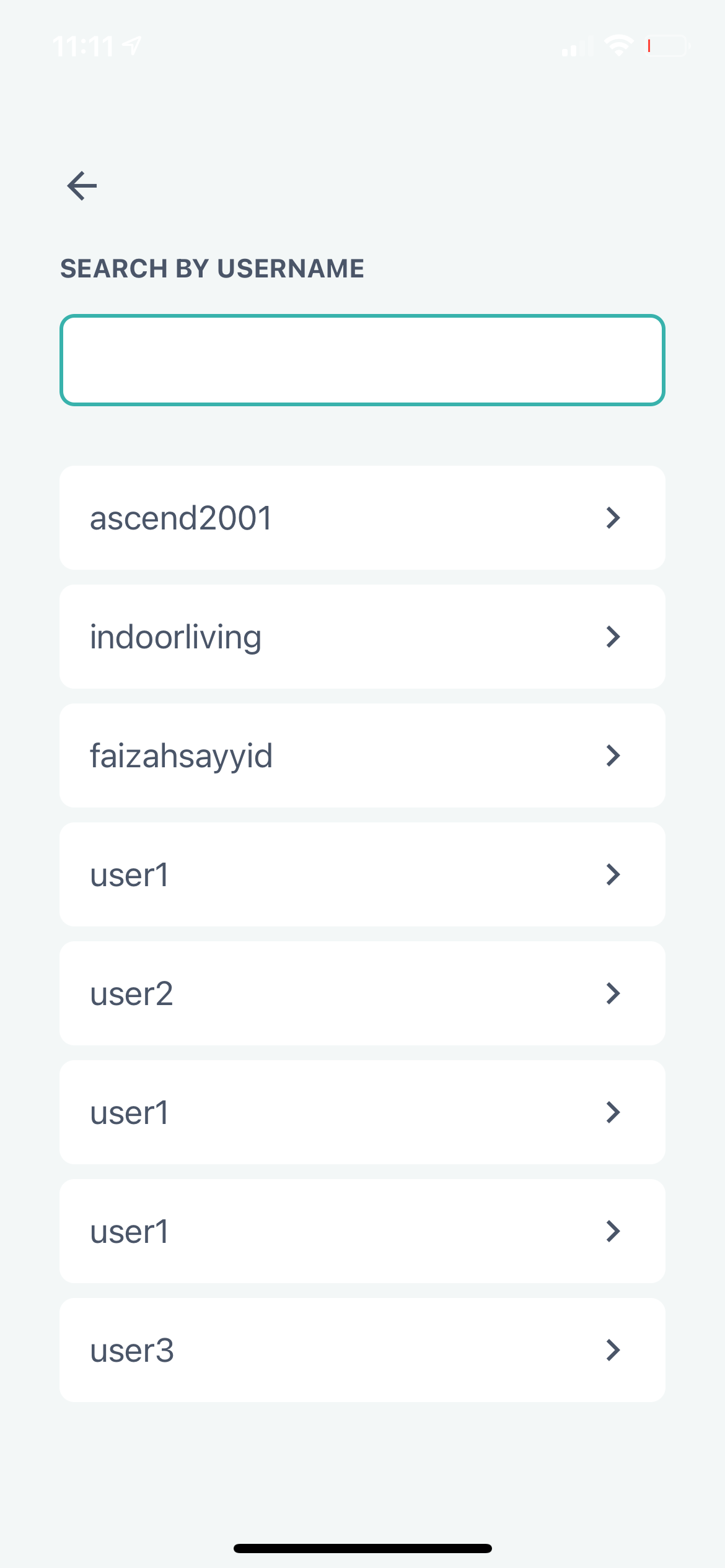Tap the Wi-Fi status icon

(x=618, y=46)
